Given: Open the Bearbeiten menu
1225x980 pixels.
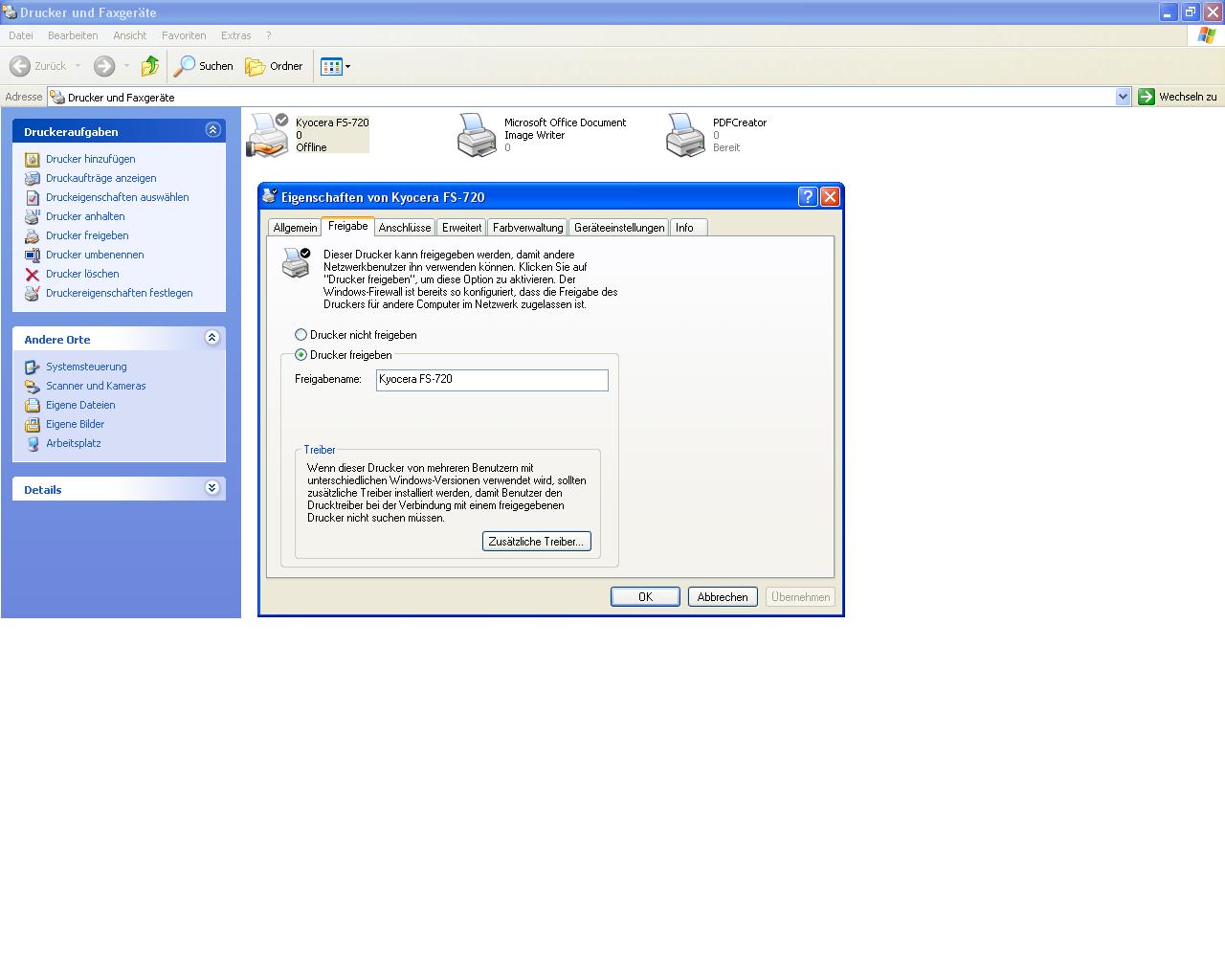Looking at the screenshot, I should [73, 35].
